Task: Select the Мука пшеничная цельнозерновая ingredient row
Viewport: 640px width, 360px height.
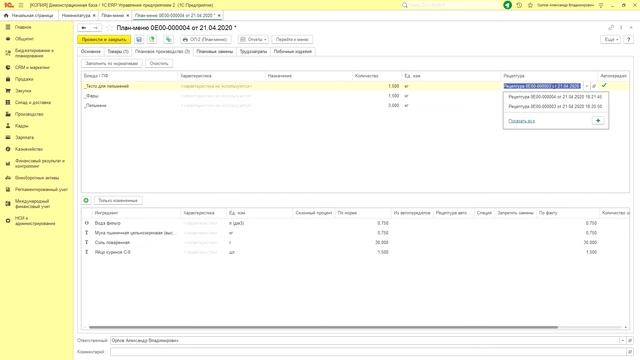Action: point(355,233)
